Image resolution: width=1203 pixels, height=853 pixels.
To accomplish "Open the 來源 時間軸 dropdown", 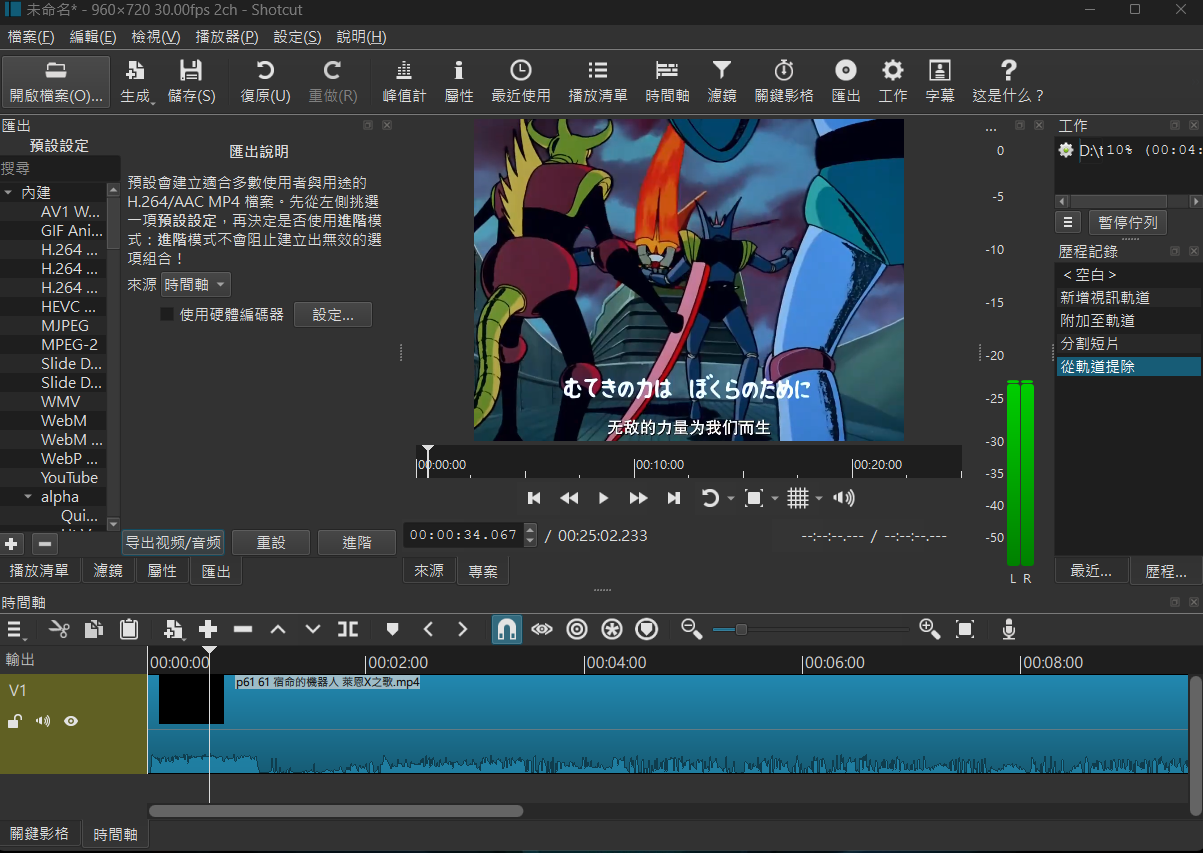I will (196, 285).
